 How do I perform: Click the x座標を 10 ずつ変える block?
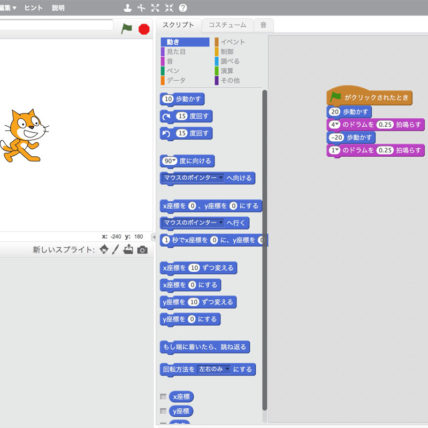click(199, 268)
